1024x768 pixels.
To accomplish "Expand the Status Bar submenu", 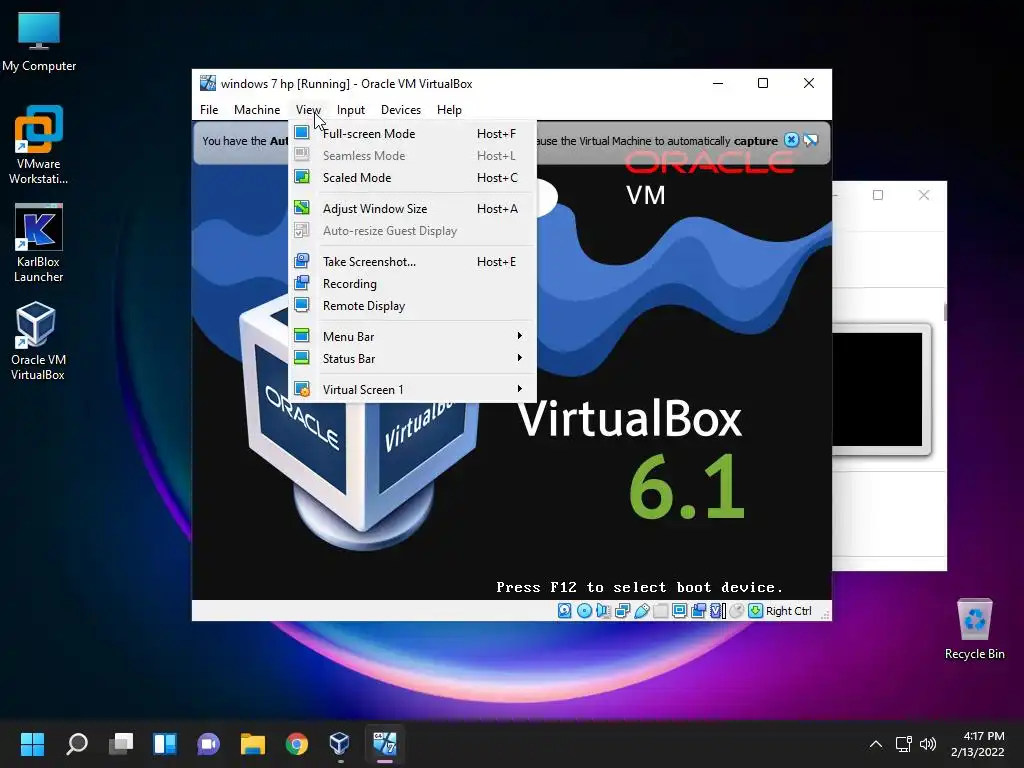I will (412, 359).
